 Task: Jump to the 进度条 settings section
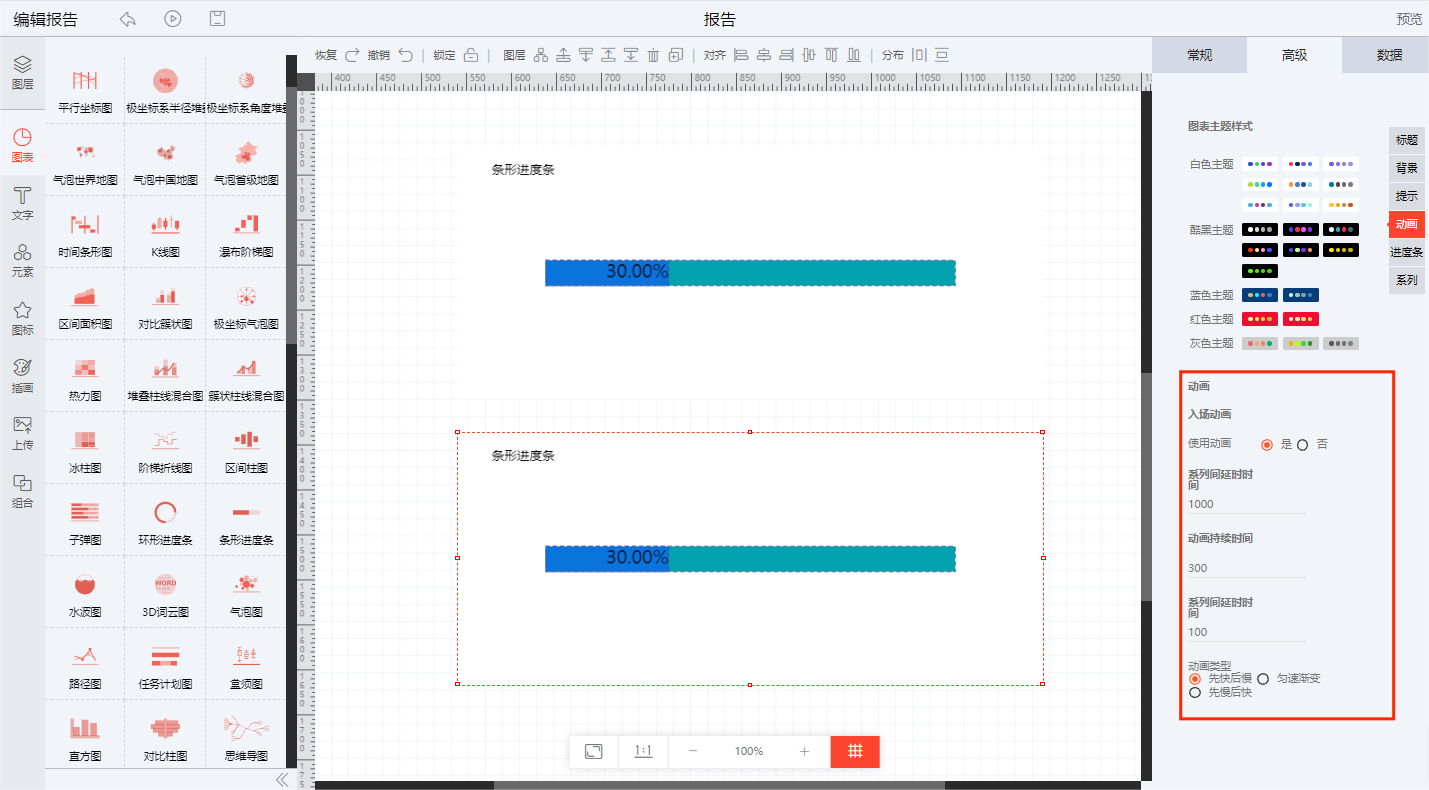(1406, 252)
